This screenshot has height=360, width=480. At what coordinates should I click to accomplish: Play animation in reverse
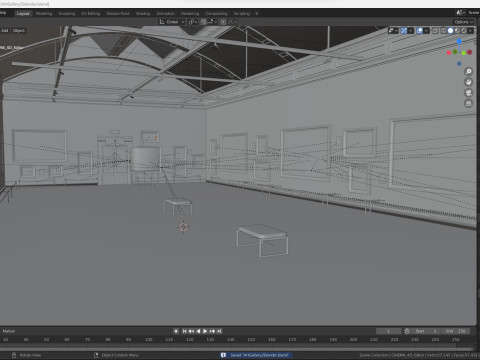point(198,331)
